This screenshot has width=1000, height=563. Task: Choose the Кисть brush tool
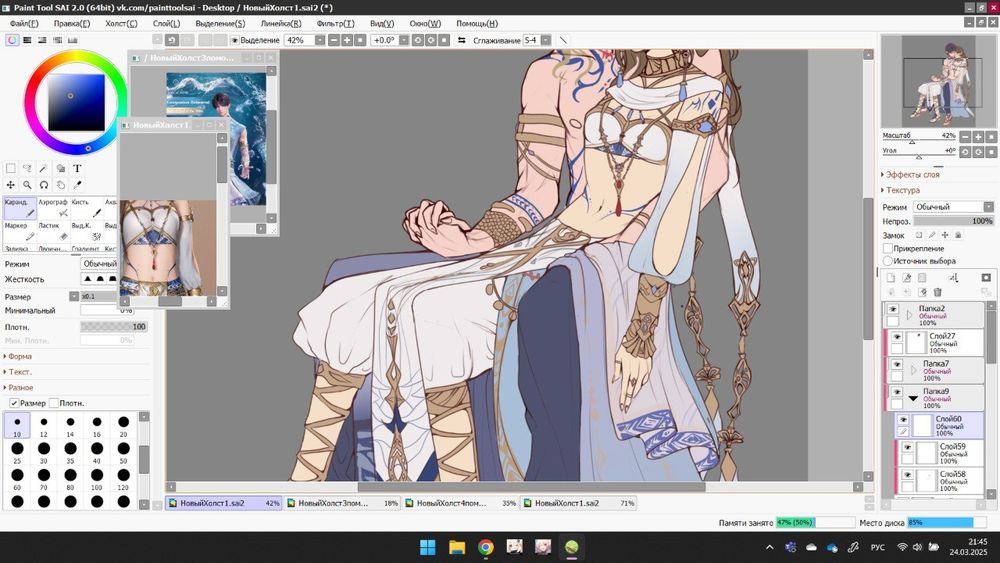click(86, 208)
